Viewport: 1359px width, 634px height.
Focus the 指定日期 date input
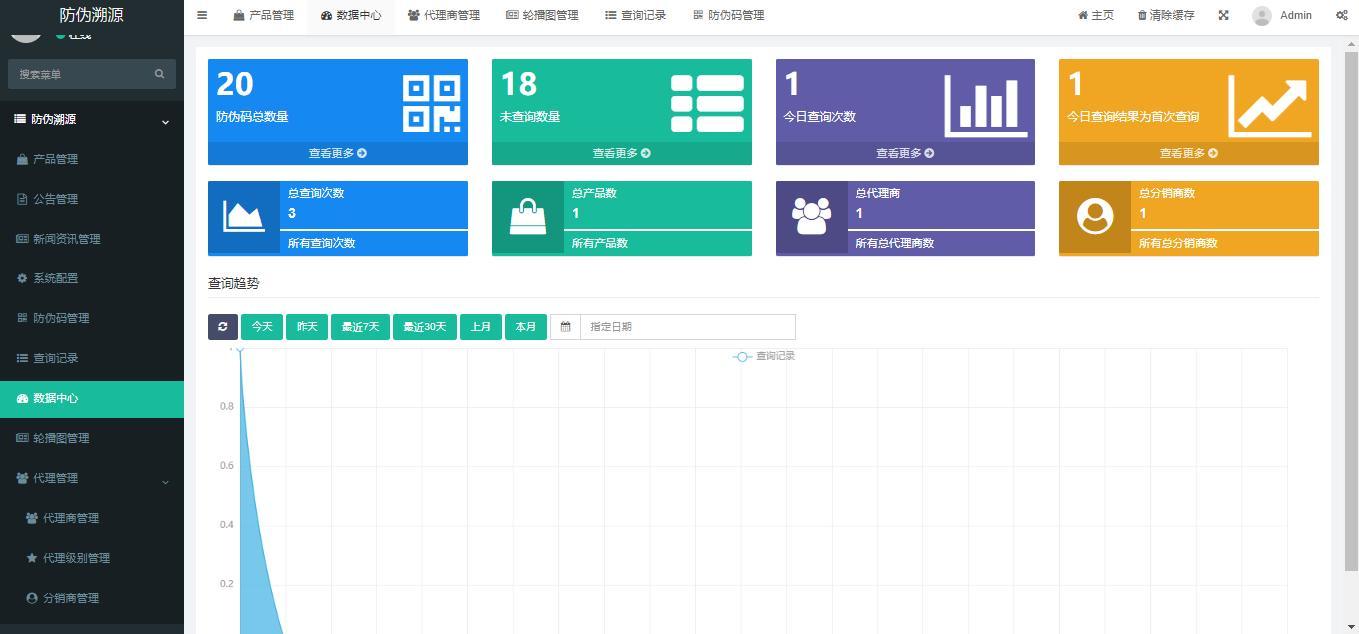[x=688, y=327]
